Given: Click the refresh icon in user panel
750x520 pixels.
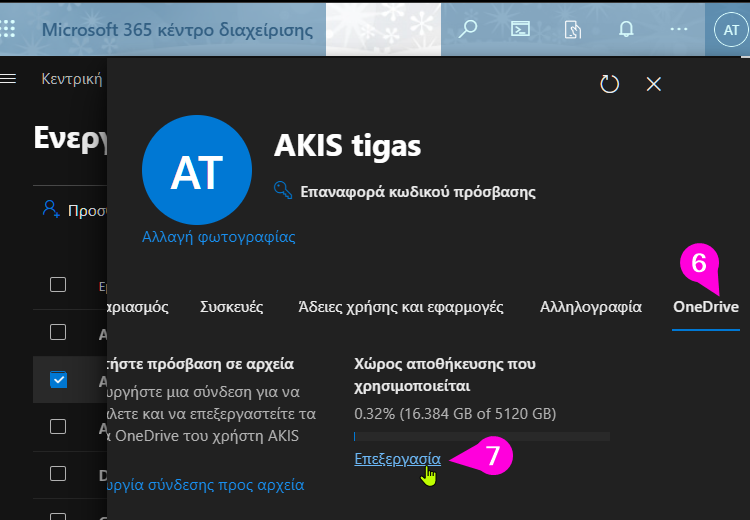Looking at the screenshot, I should 609,84.
